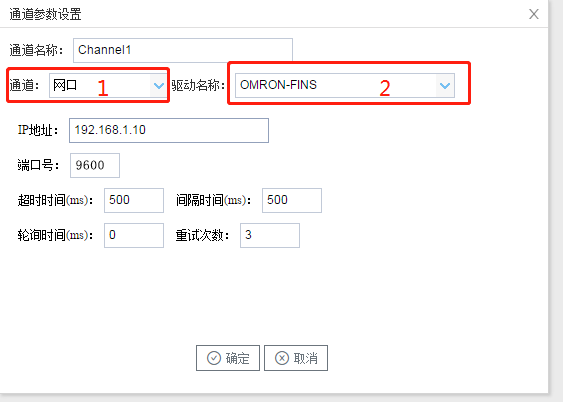Screen dimensions: 563x402
Task: Click the circled X icon on 取消
Action: (x=282, y=358)
